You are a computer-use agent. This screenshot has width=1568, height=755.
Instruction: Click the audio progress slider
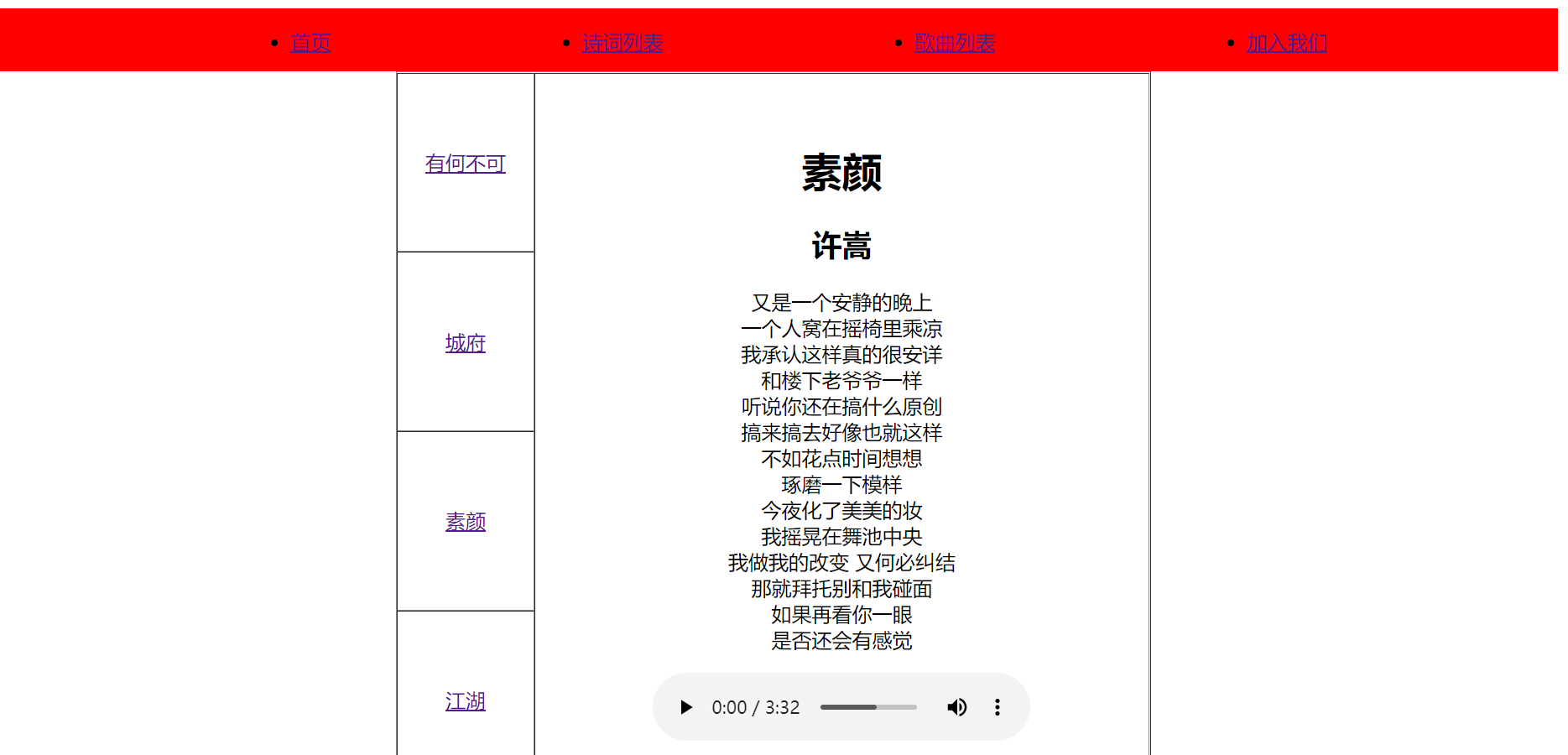868,707
